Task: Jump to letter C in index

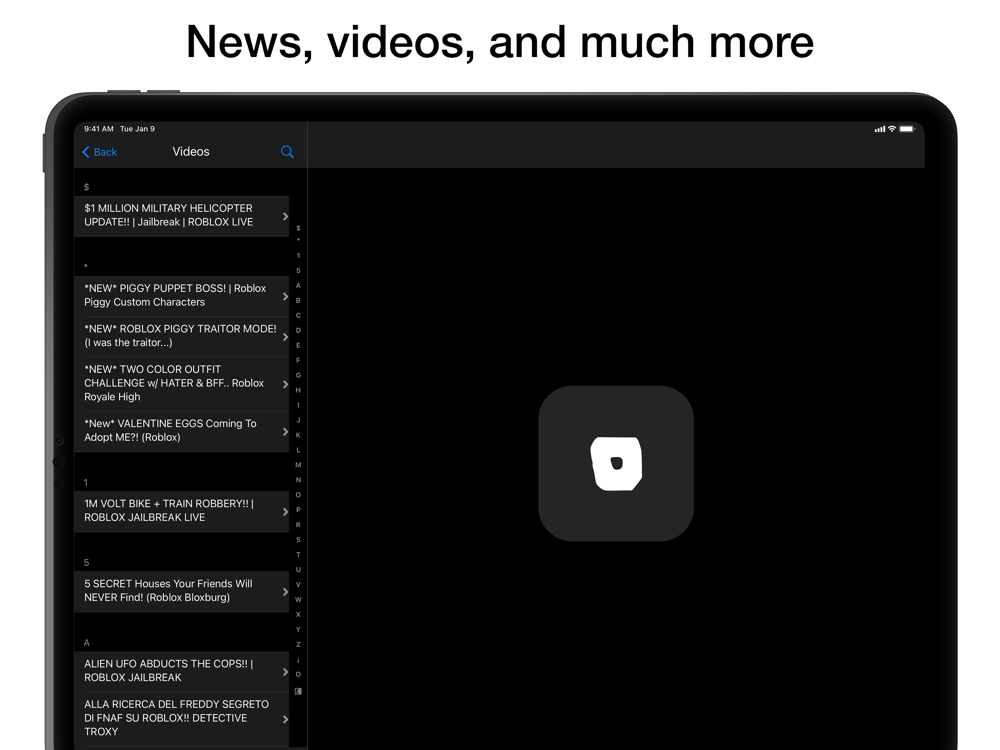Action: (x=298, y=316)
